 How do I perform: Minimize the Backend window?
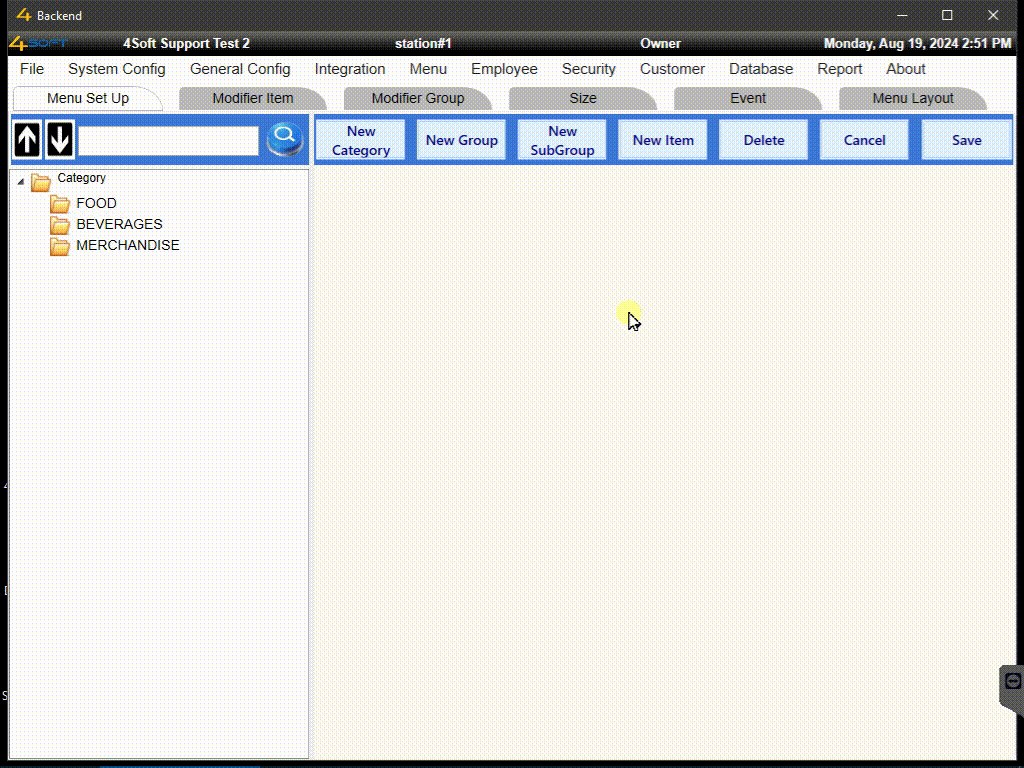903,15
